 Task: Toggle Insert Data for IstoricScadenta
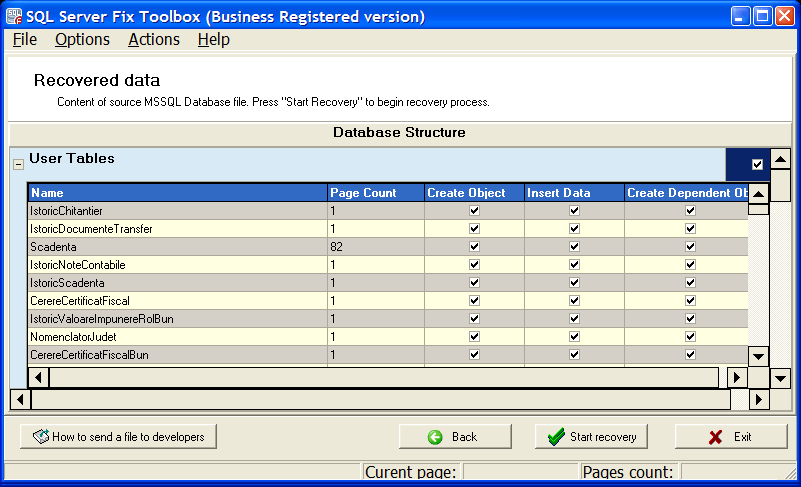click(x=574, y=283)
